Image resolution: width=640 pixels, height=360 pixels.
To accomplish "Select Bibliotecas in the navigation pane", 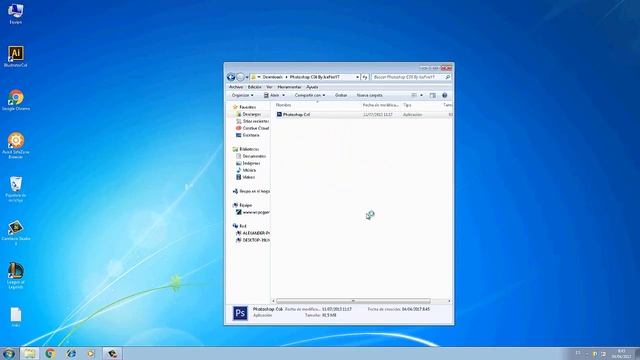I will click(245, 149).
